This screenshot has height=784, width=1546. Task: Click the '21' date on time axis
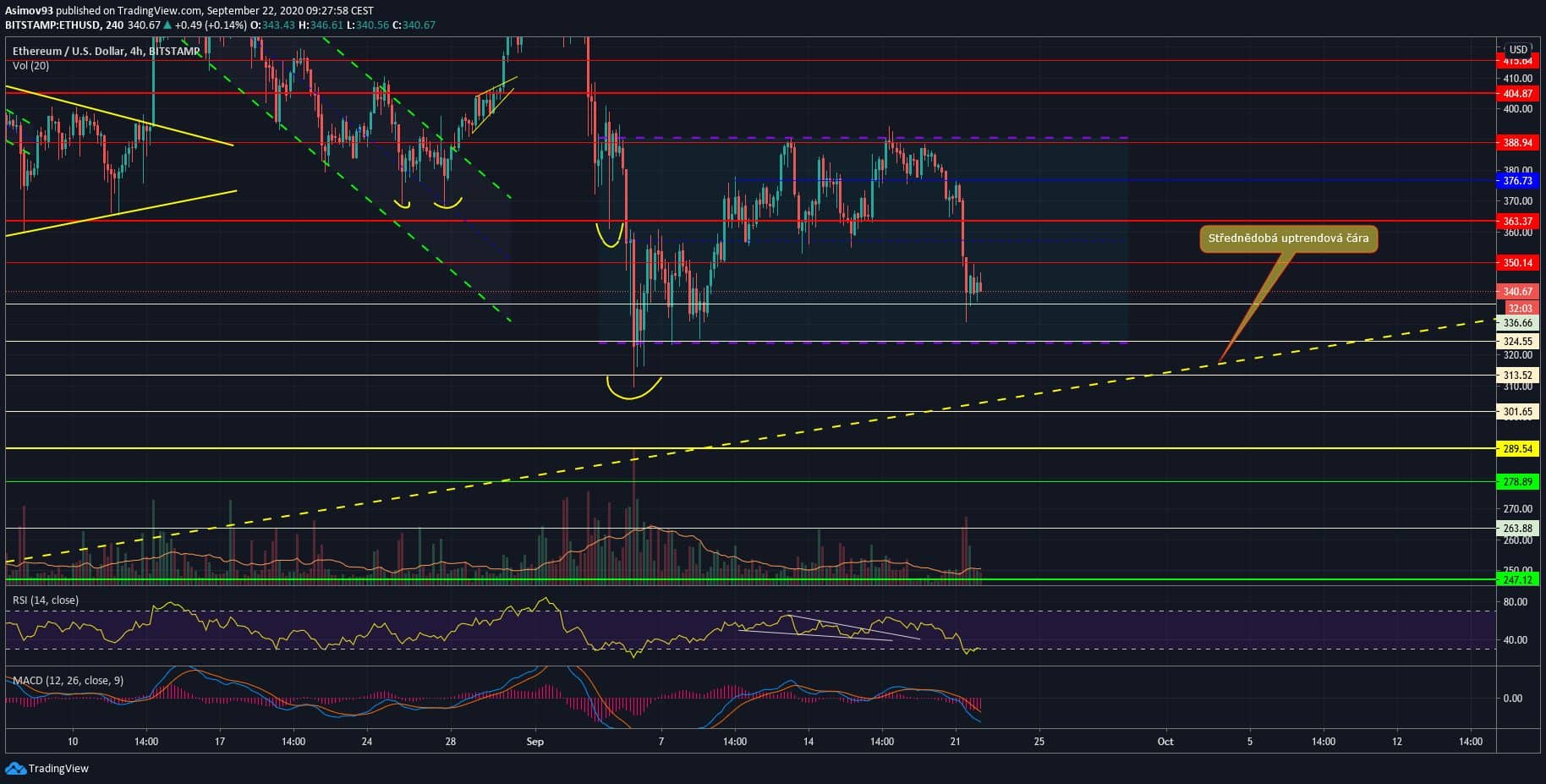click(956, 742)
